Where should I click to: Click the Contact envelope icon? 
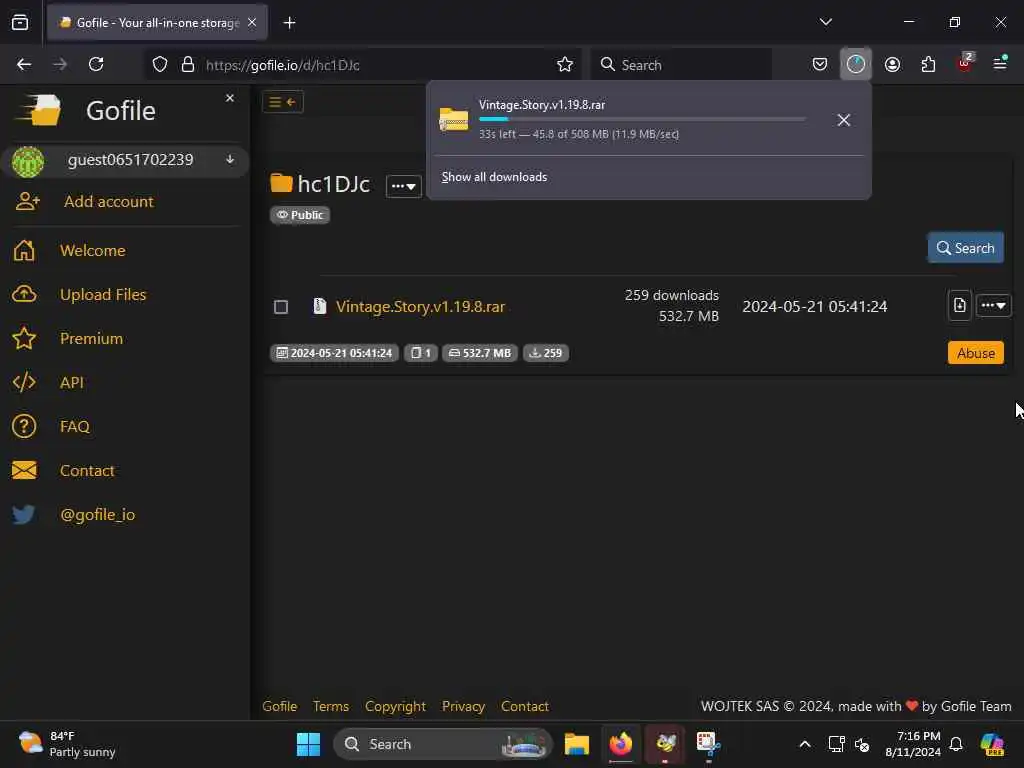coord(24,470)
